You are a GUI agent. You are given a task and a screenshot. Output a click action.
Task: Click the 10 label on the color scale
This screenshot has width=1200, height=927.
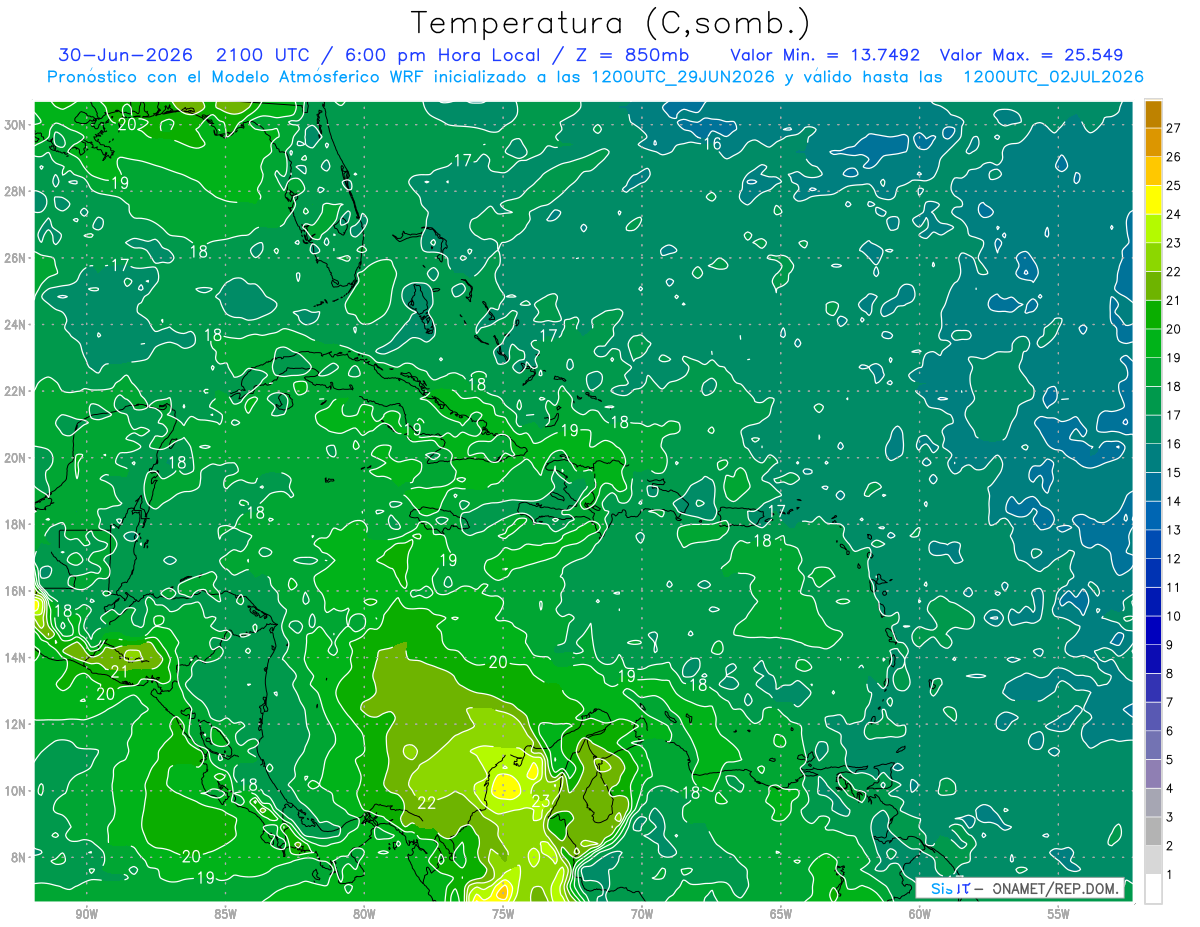point(1174,616)
